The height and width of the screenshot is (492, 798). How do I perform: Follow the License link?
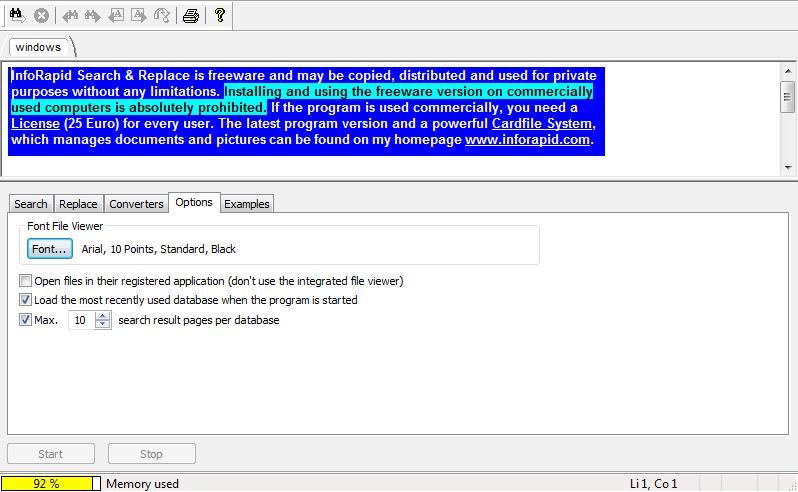[x=35, y=124]
